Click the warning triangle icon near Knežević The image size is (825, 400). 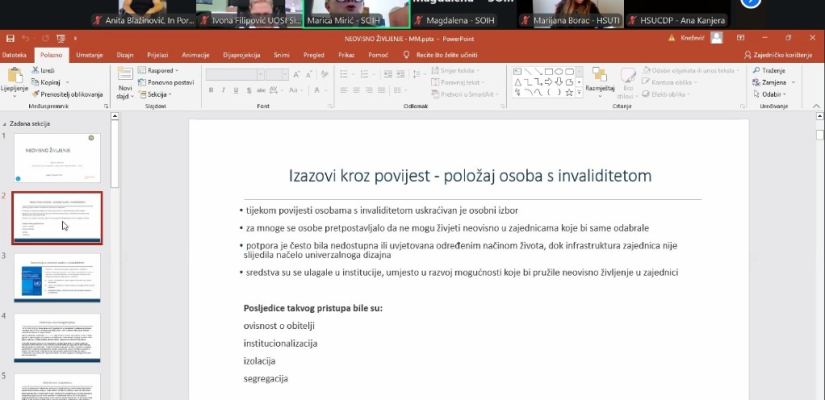tap(672, 38)
